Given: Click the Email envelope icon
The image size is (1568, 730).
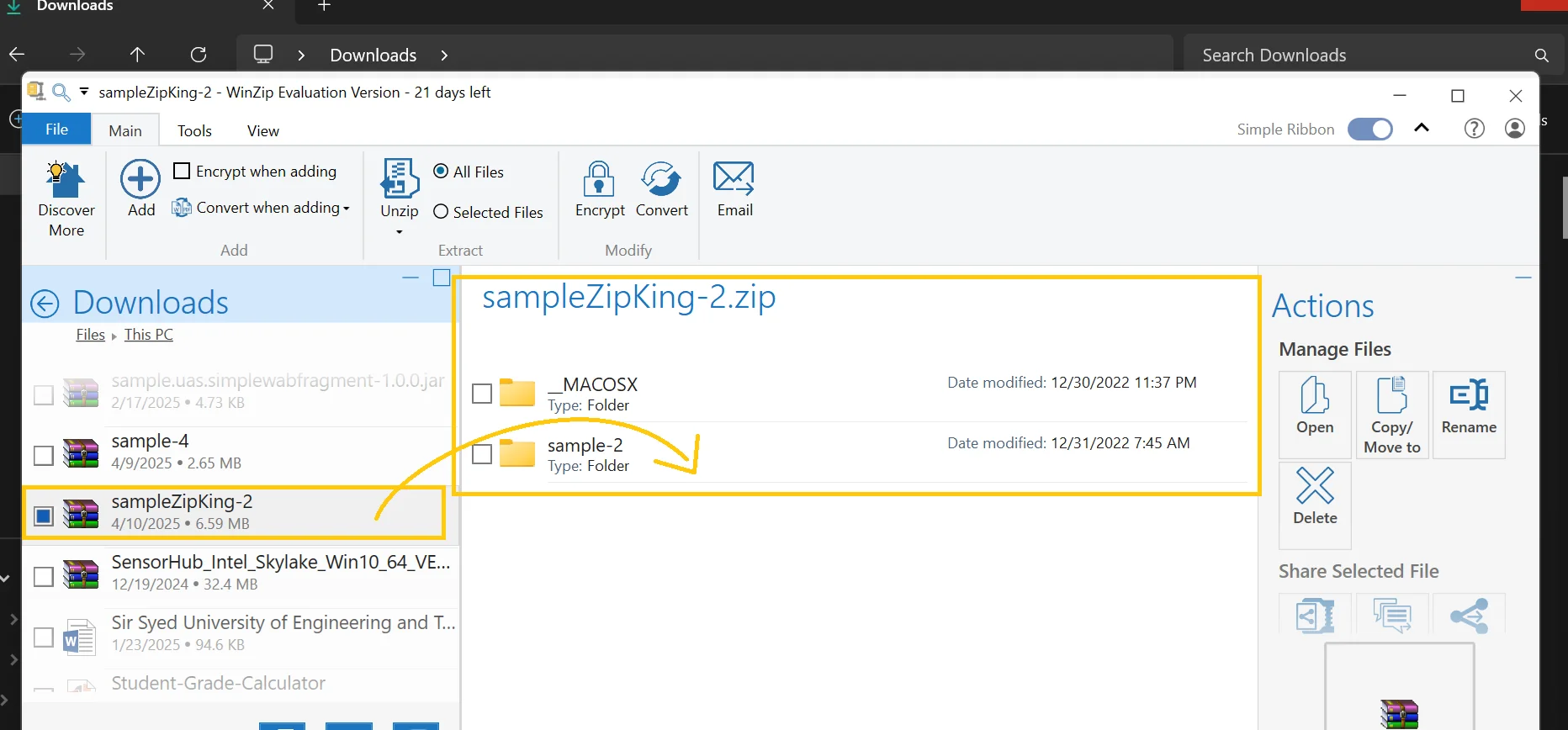Looking at the screenshot, I should coord(734,178).
